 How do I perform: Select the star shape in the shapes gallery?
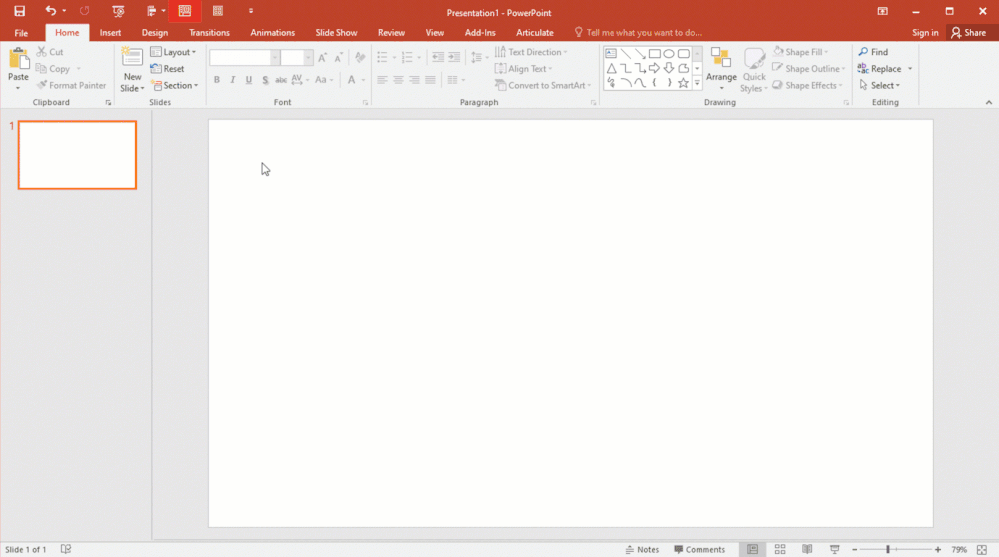[x=684, y=83]
